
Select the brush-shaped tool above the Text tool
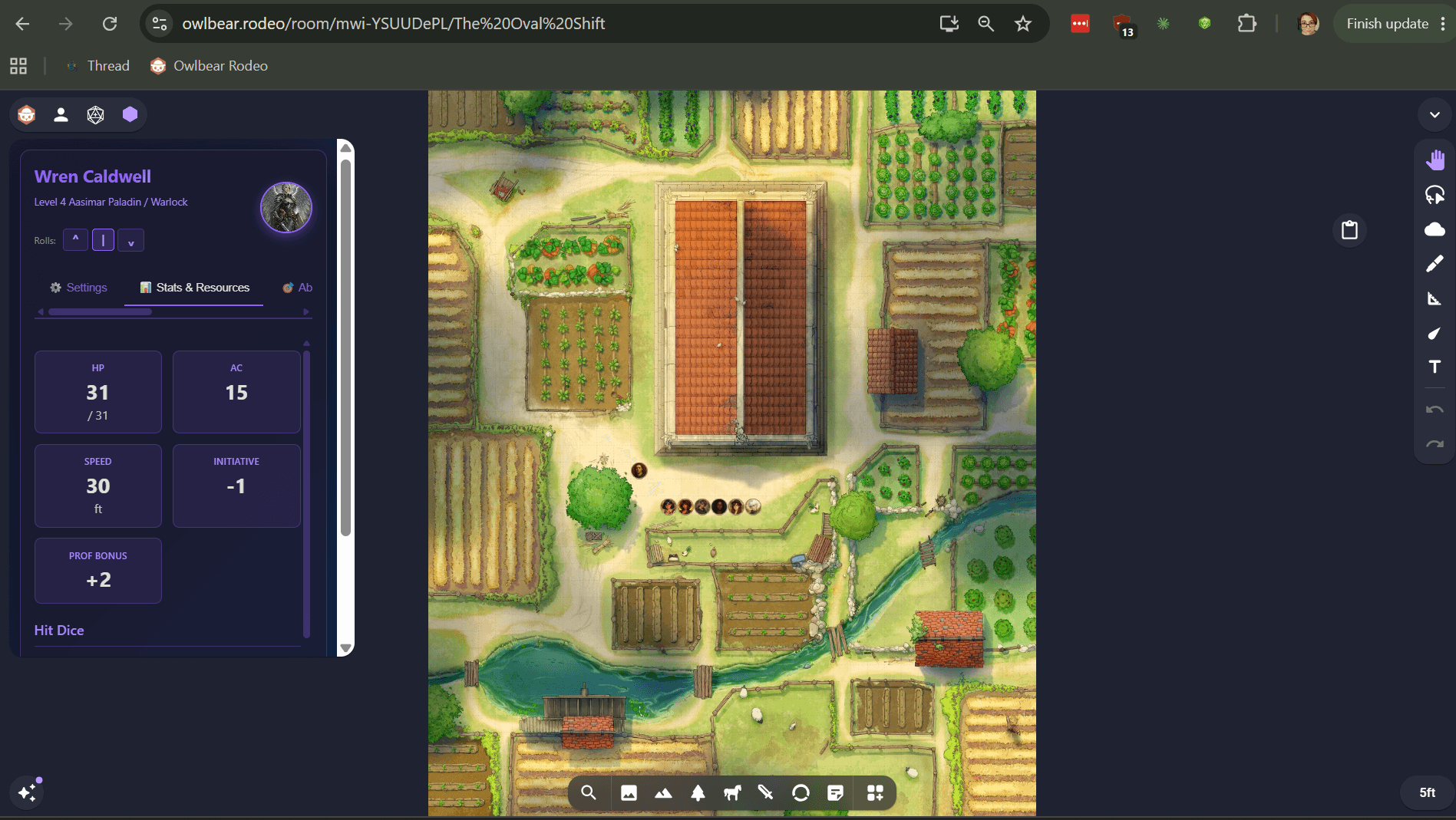coord(1435,333)
